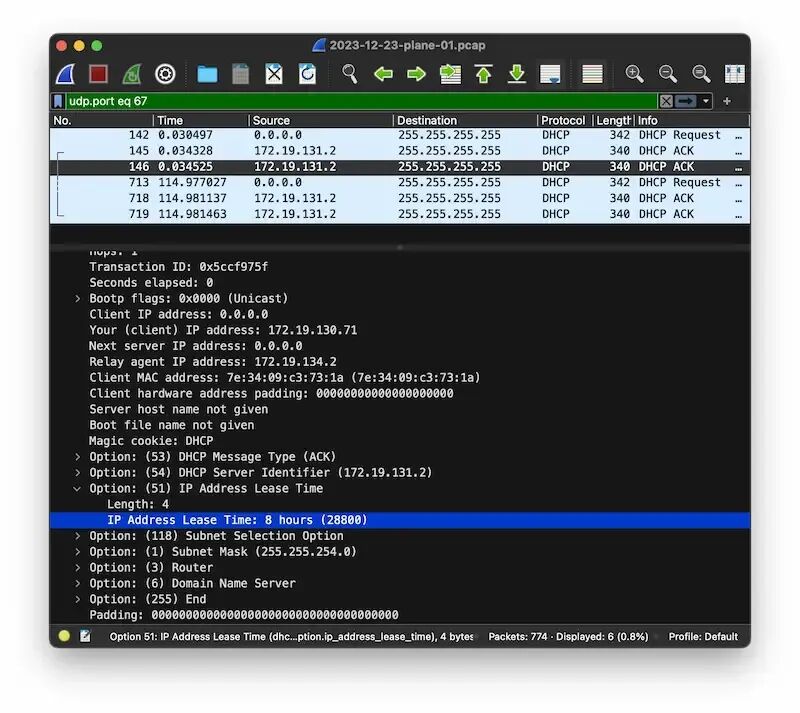Apply the display filter arrow

pos(686,101)
